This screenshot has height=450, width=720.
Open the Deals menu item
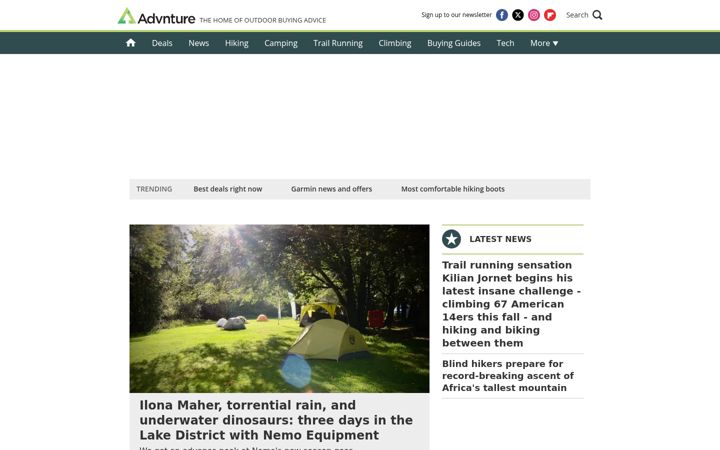pyautogui.click(x=162, y=43)
